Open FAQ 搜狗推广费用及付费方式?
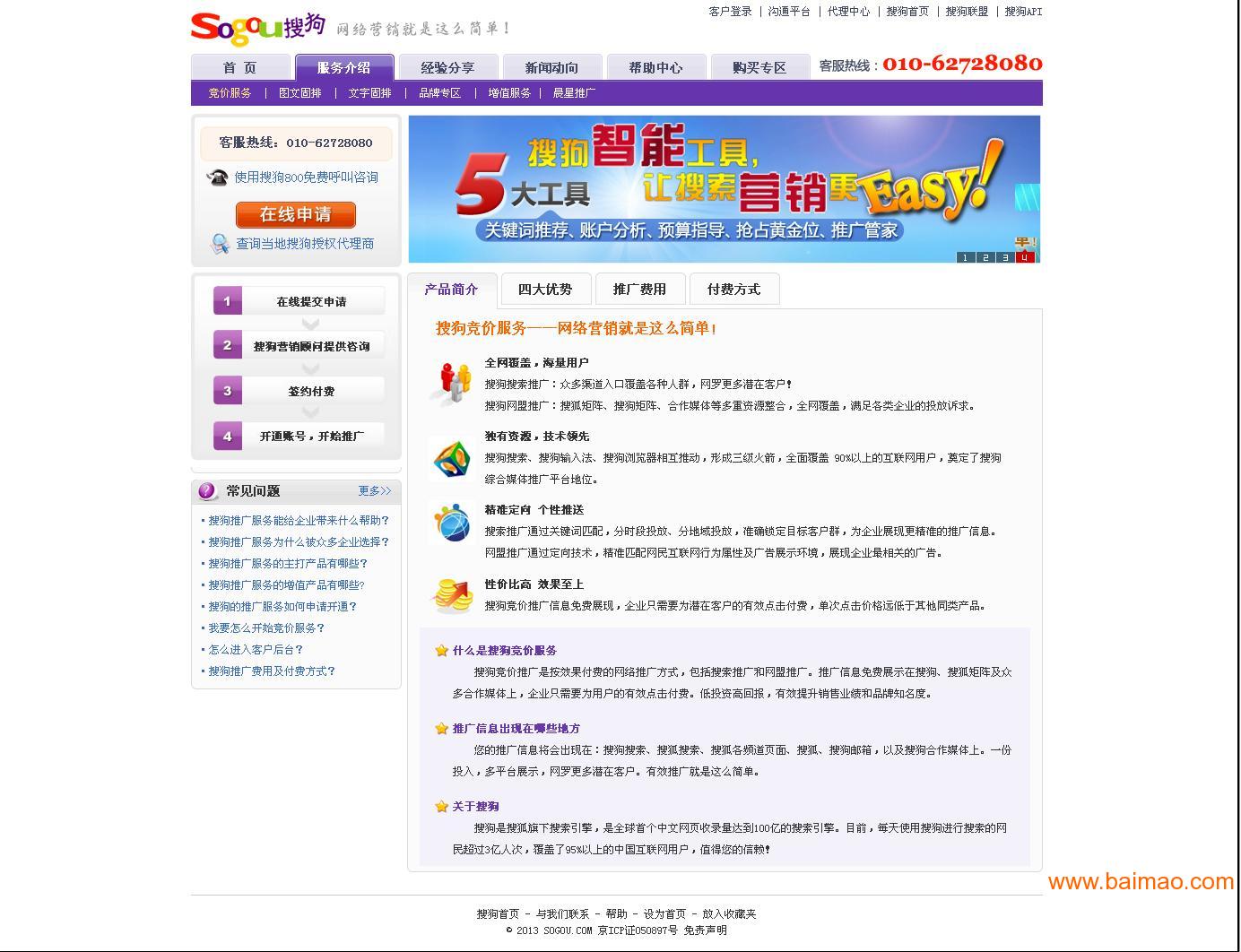This screenshot has width=1241, height=952. click(272, 671)
